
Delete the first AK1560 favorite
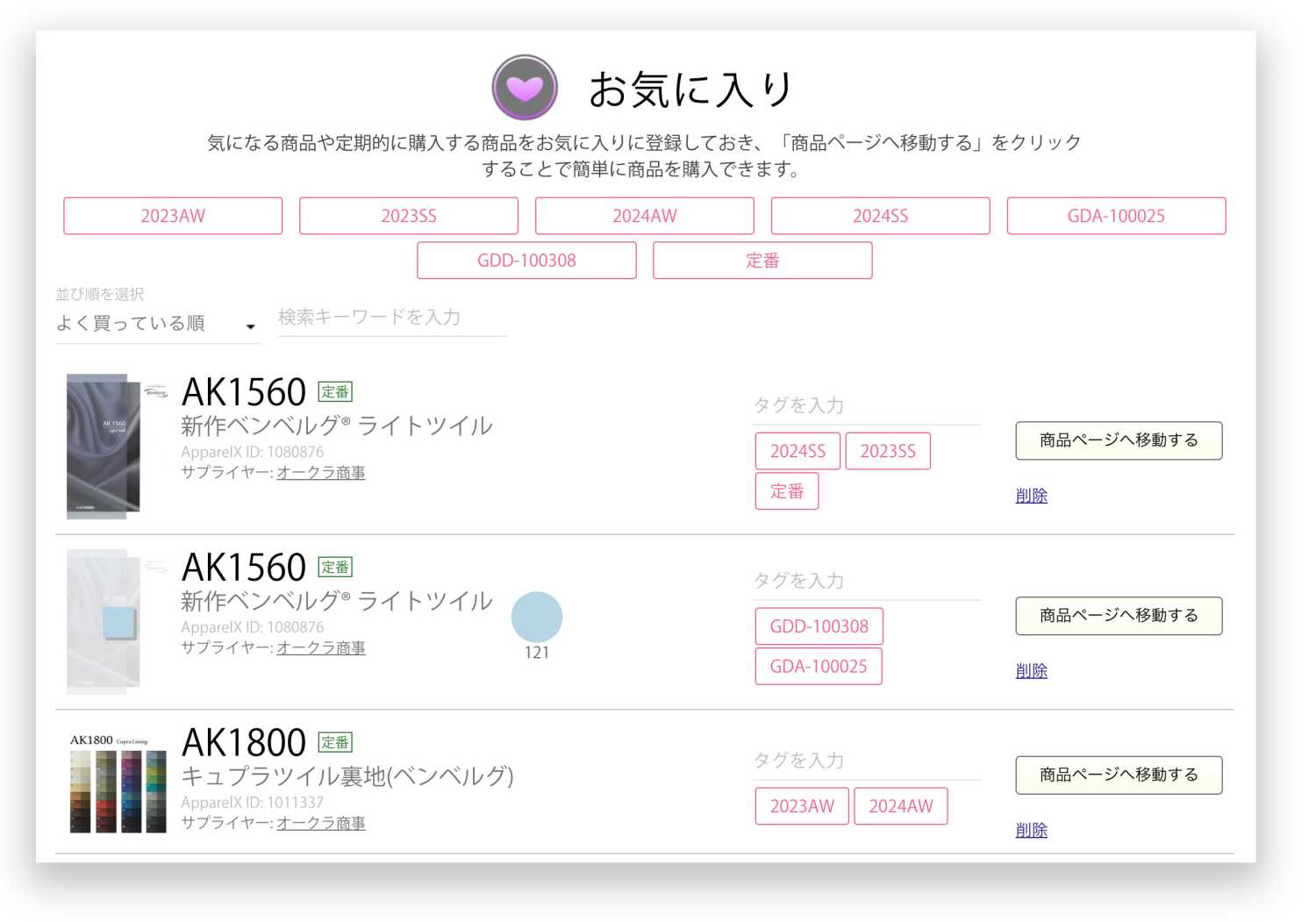pyautogui.click(x=1031, y=496)
